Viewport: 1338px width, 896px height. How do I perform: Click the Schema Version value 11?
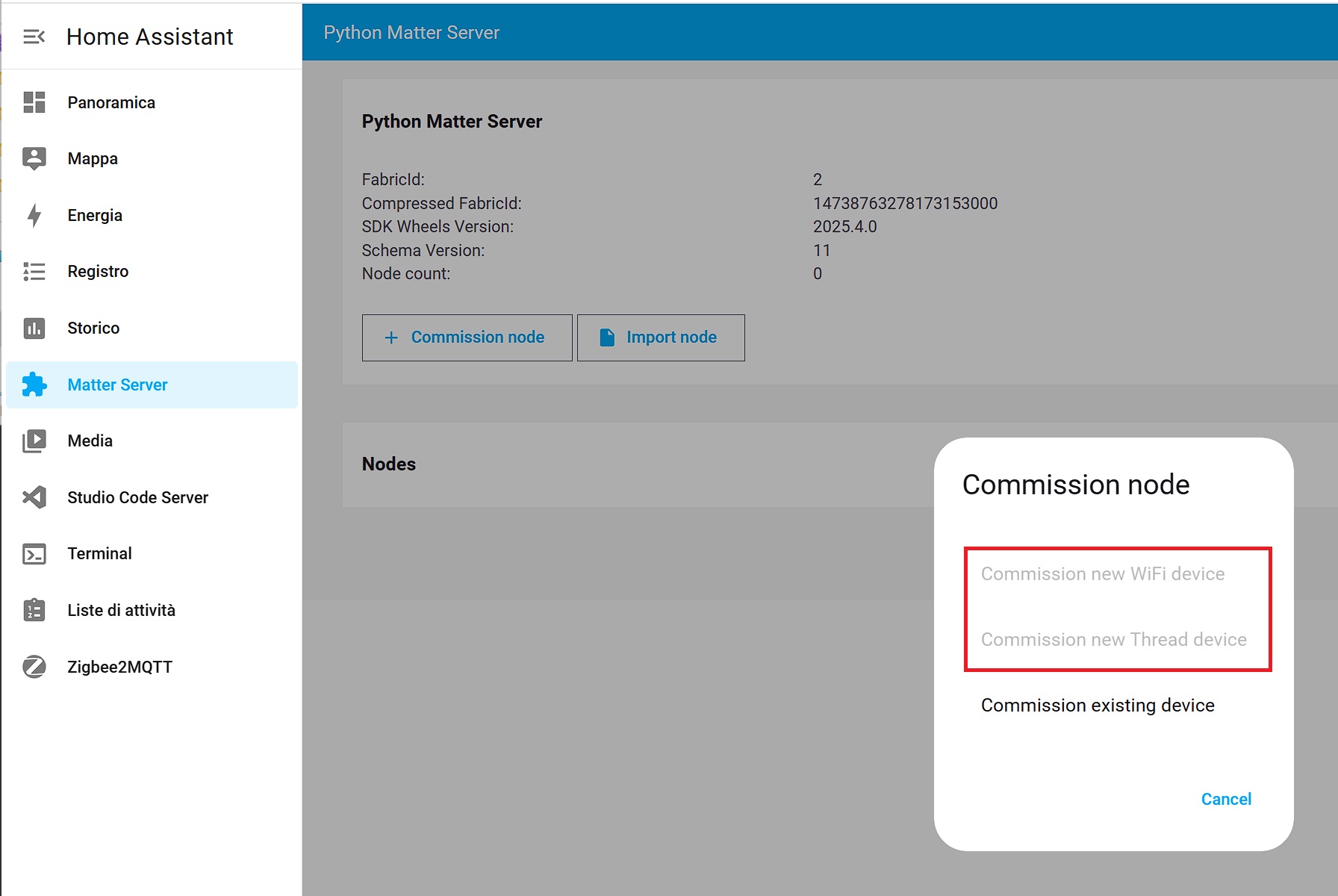point(821,250)
